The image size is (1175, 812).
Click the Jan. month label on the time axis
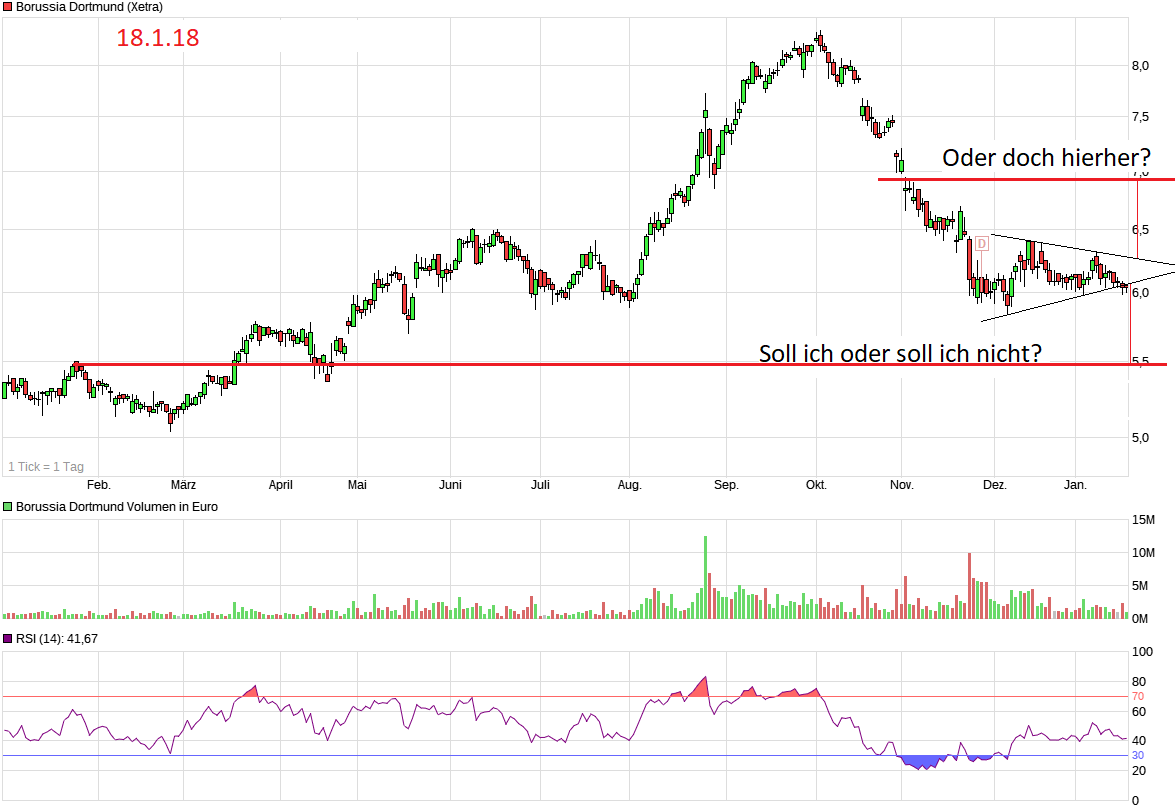coord(1075,485)
